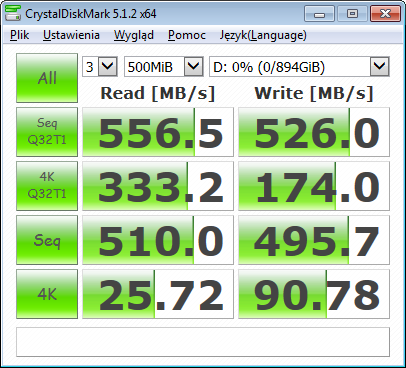Click the 510.0 Seq read result
This screenshot has width=406, height=368.
(158, 240)
